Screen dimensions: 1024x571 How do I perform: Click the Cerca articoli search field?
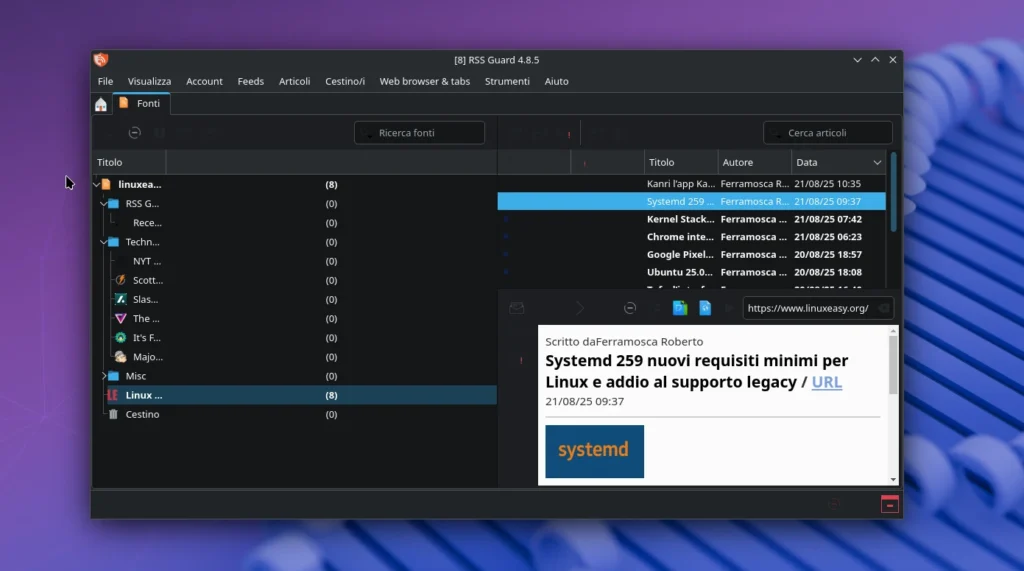tap(827, 133)
